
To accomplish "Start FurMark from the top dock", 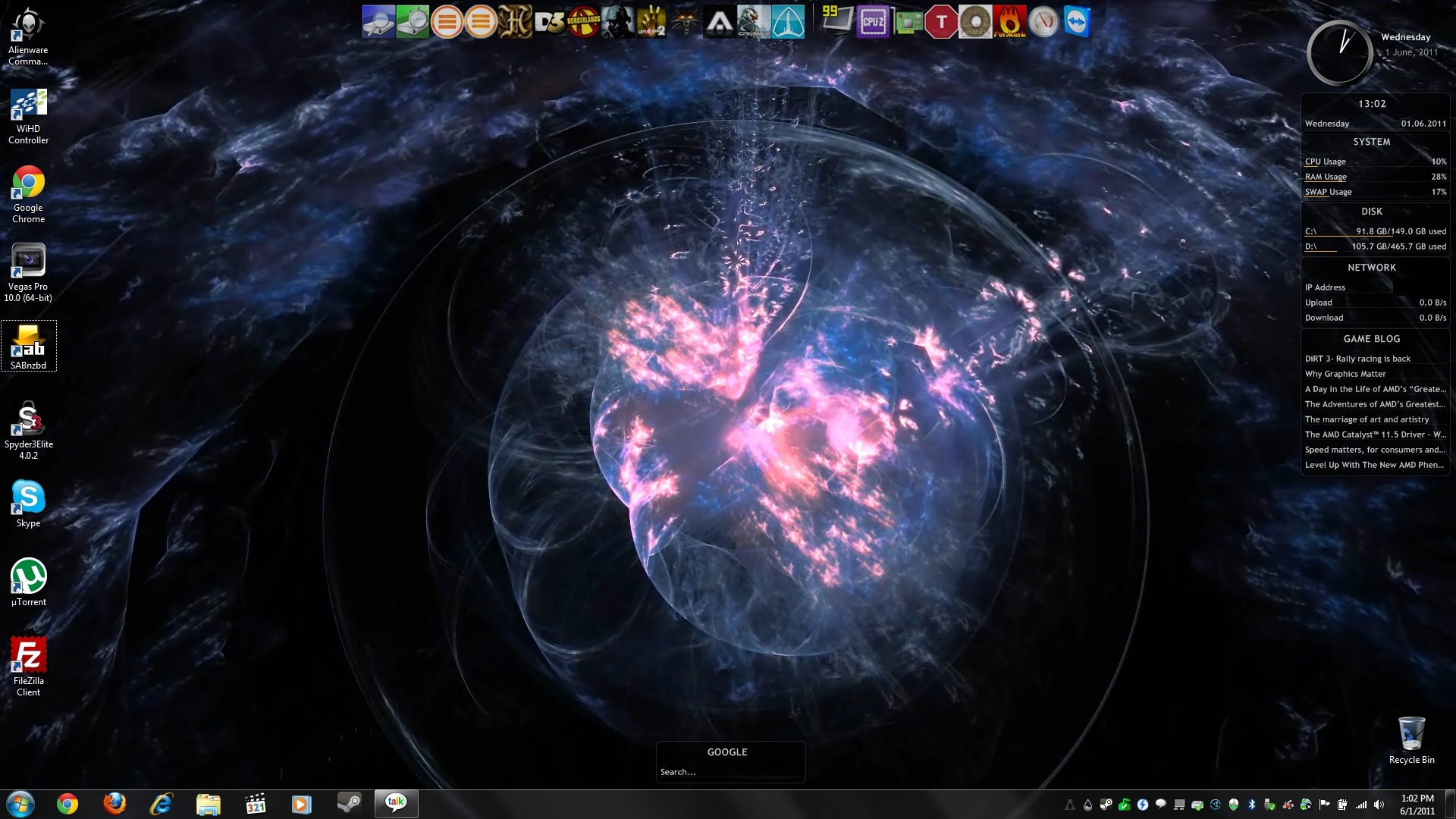I will [x=1009, y=21].
